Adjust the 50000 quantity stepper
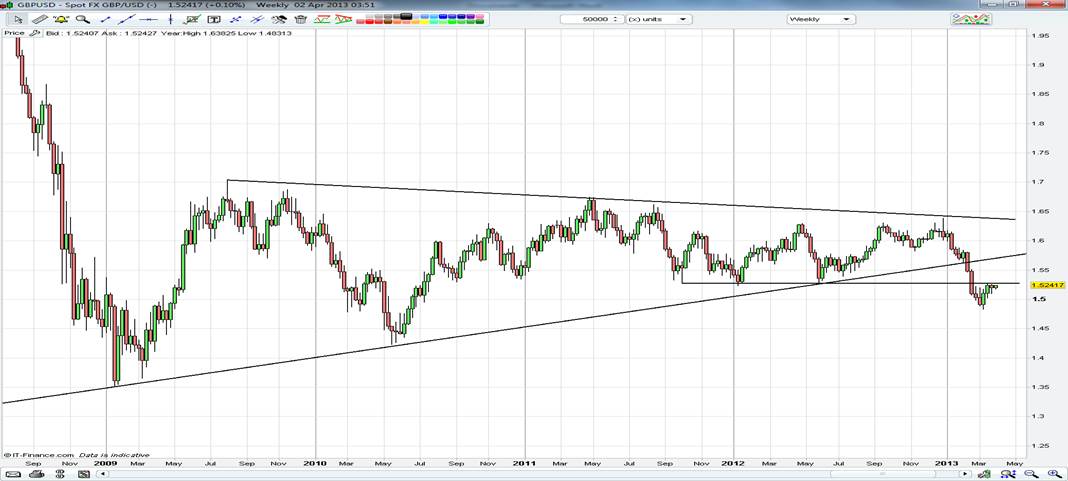The height and width of the screenshot is (481, 1068). (x=617, y=19)
